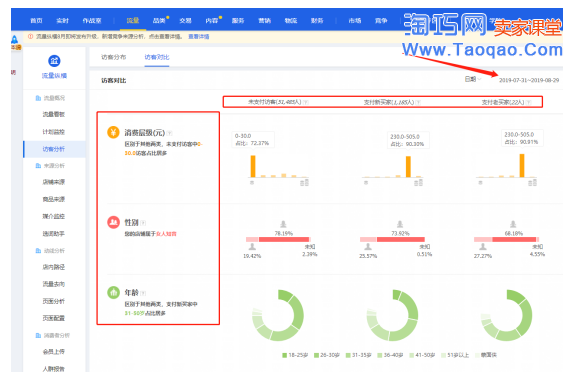Click female icon above 68.18% bar

click(x=513, y=224)
